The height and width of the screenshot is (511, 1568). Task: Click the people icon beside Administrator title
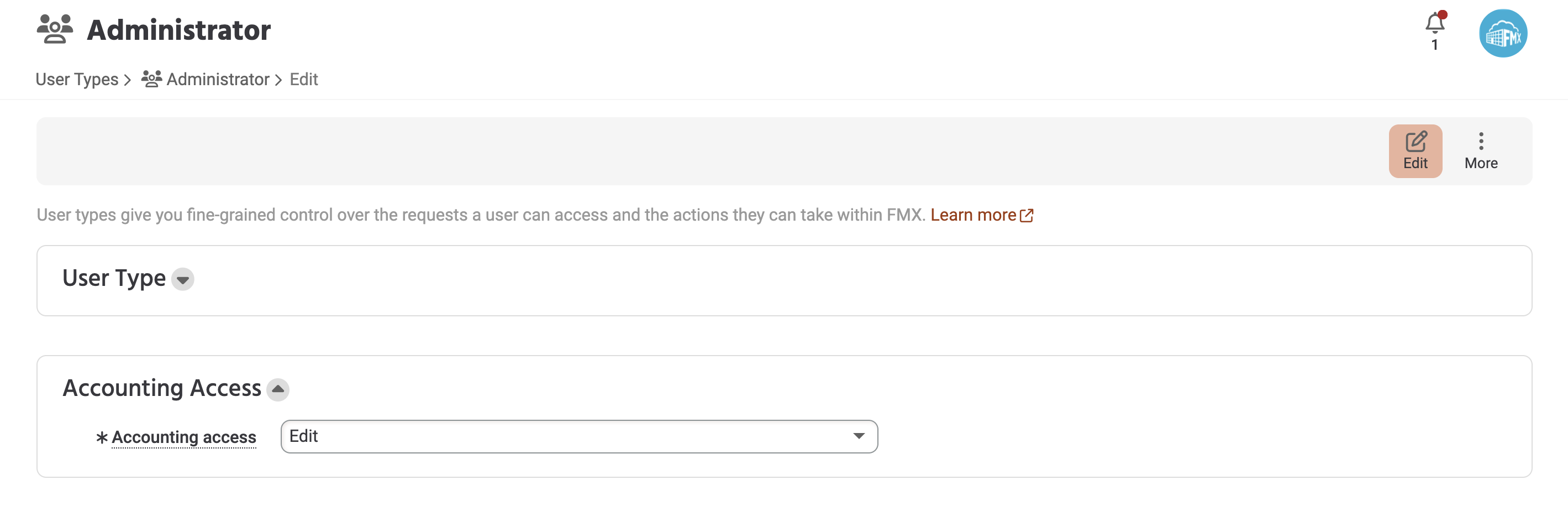coord(55,29)
